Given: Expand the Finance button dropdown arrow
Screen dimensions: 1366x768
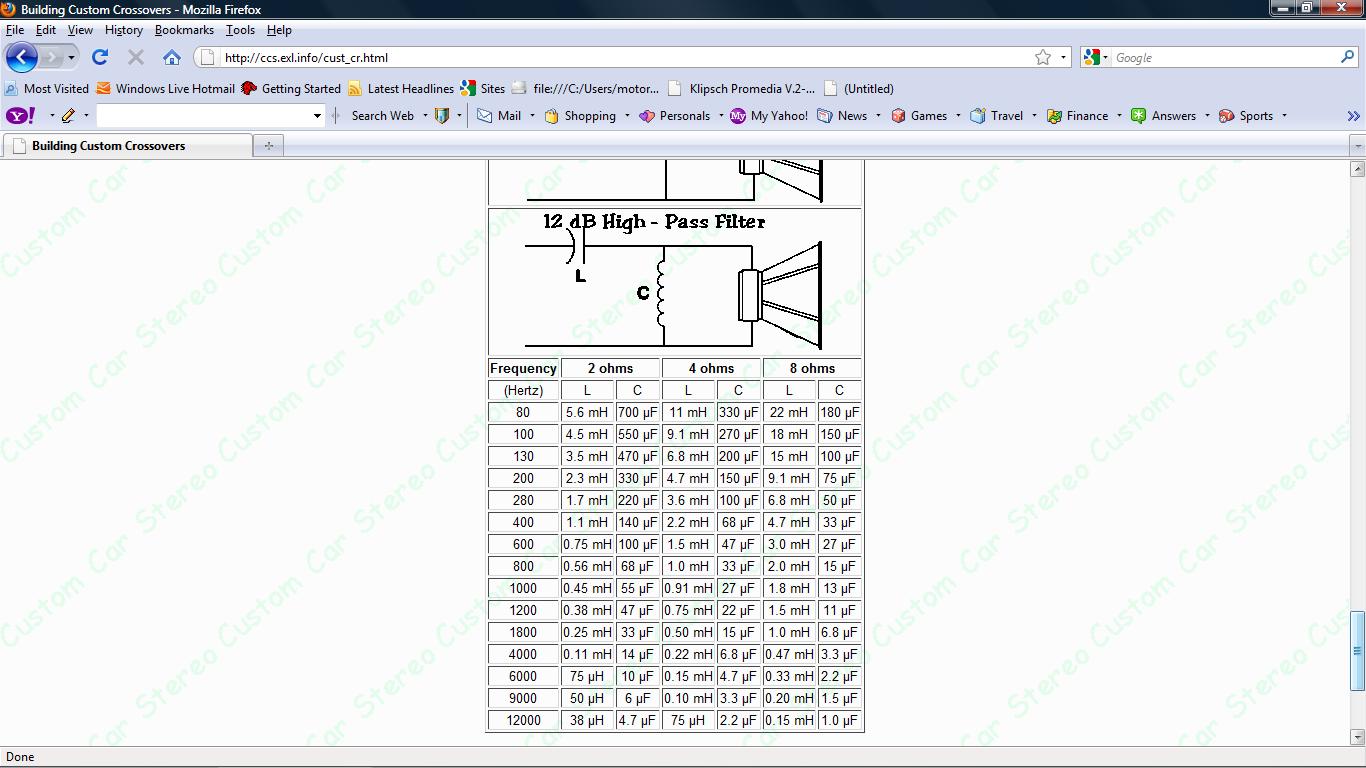Looking at the screenshot, I should point(1119,116).
